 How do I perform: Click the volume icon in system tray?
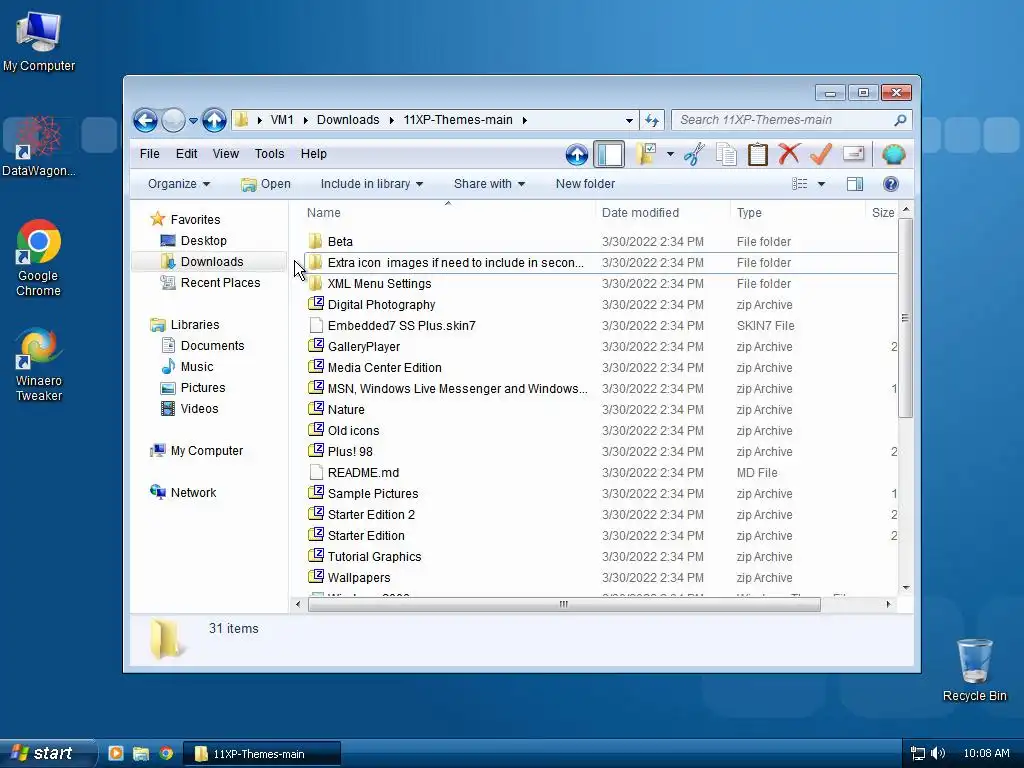click(x=938, y=754)
